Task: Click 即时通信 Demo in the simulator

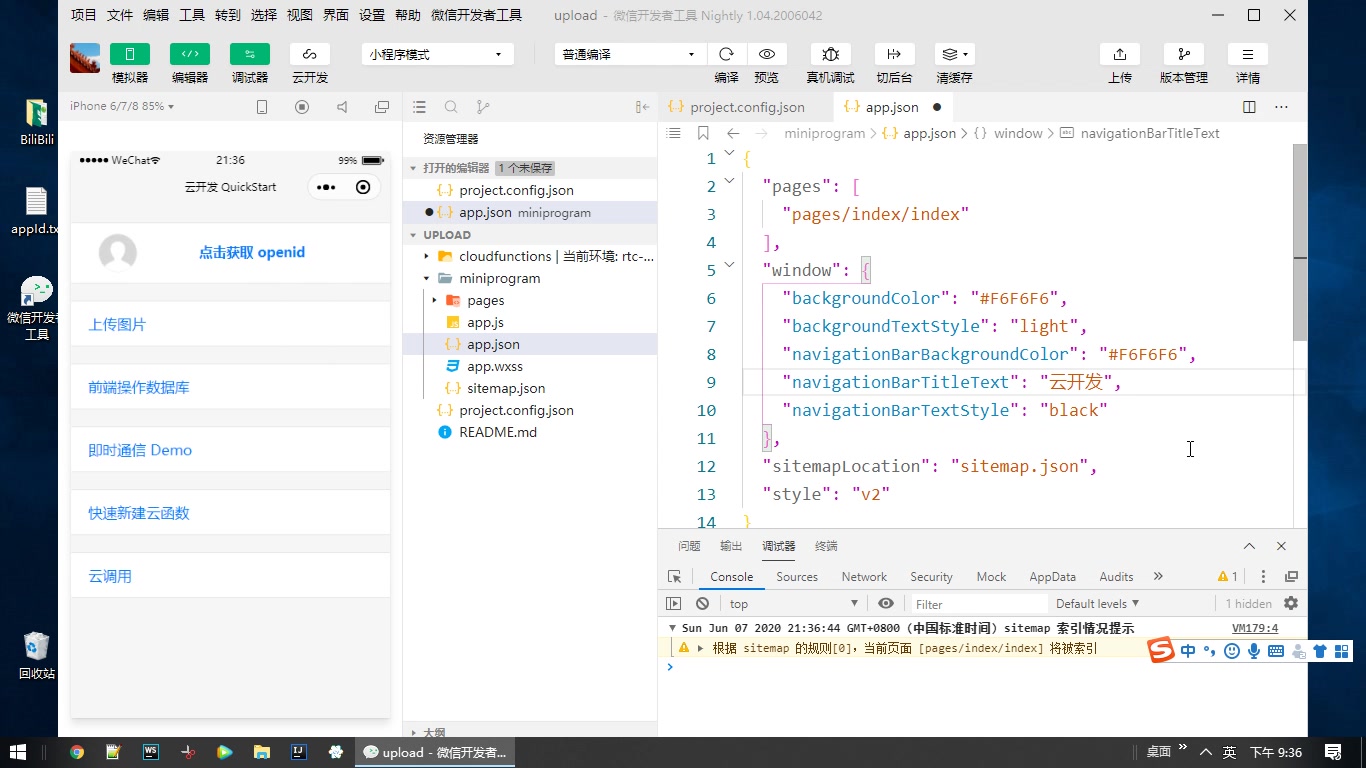Action: coord(140,450)
